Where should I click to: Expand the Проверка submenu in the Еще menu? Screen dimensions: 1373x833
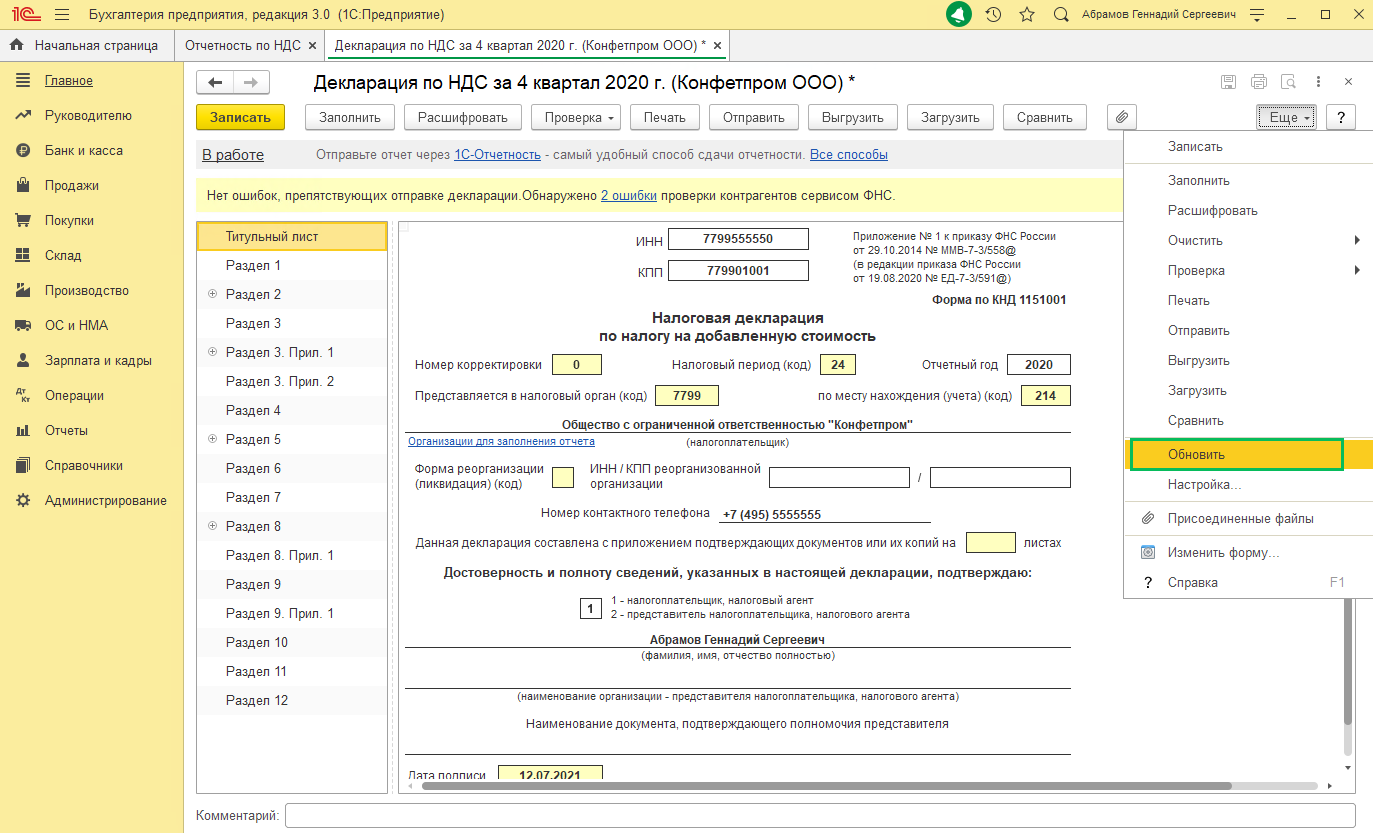[x=1248, y=270]
